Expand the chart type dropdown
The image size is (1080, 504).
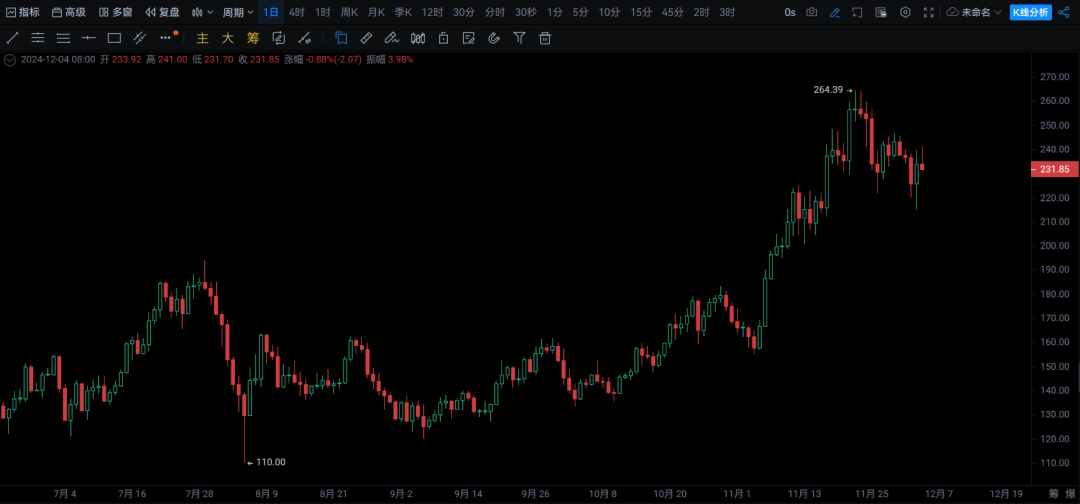click(x=202, y=12)
